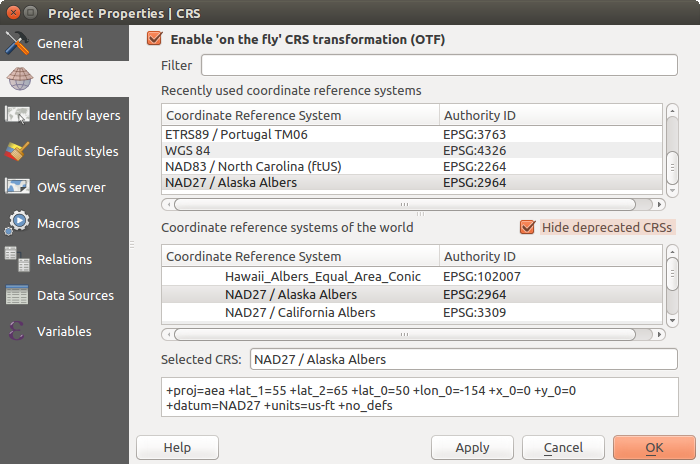Sort world list by Coordinate Reference System
Screen dimensions: 700x464
click(x=299, y=257)
